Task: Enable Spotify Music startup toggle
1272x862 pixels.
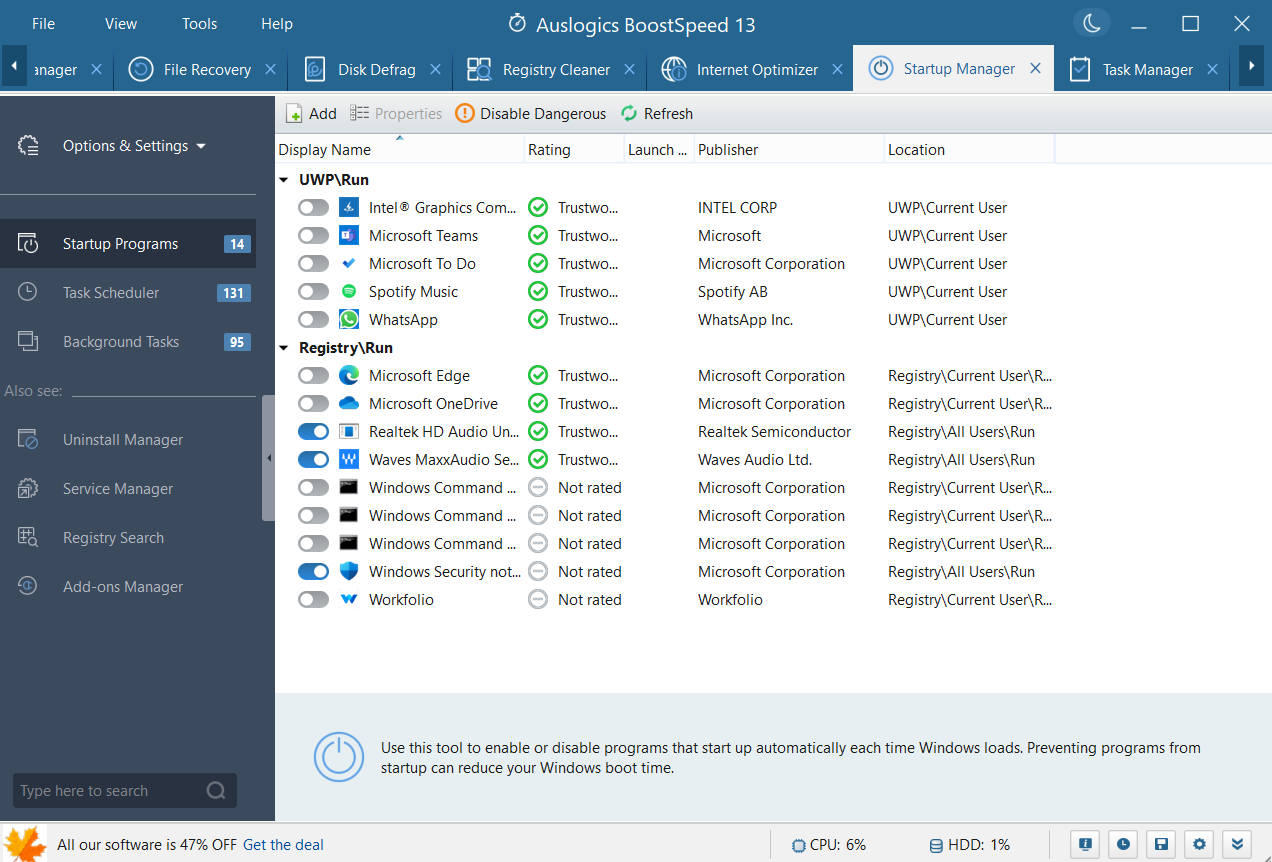Action: coord(314,292)
